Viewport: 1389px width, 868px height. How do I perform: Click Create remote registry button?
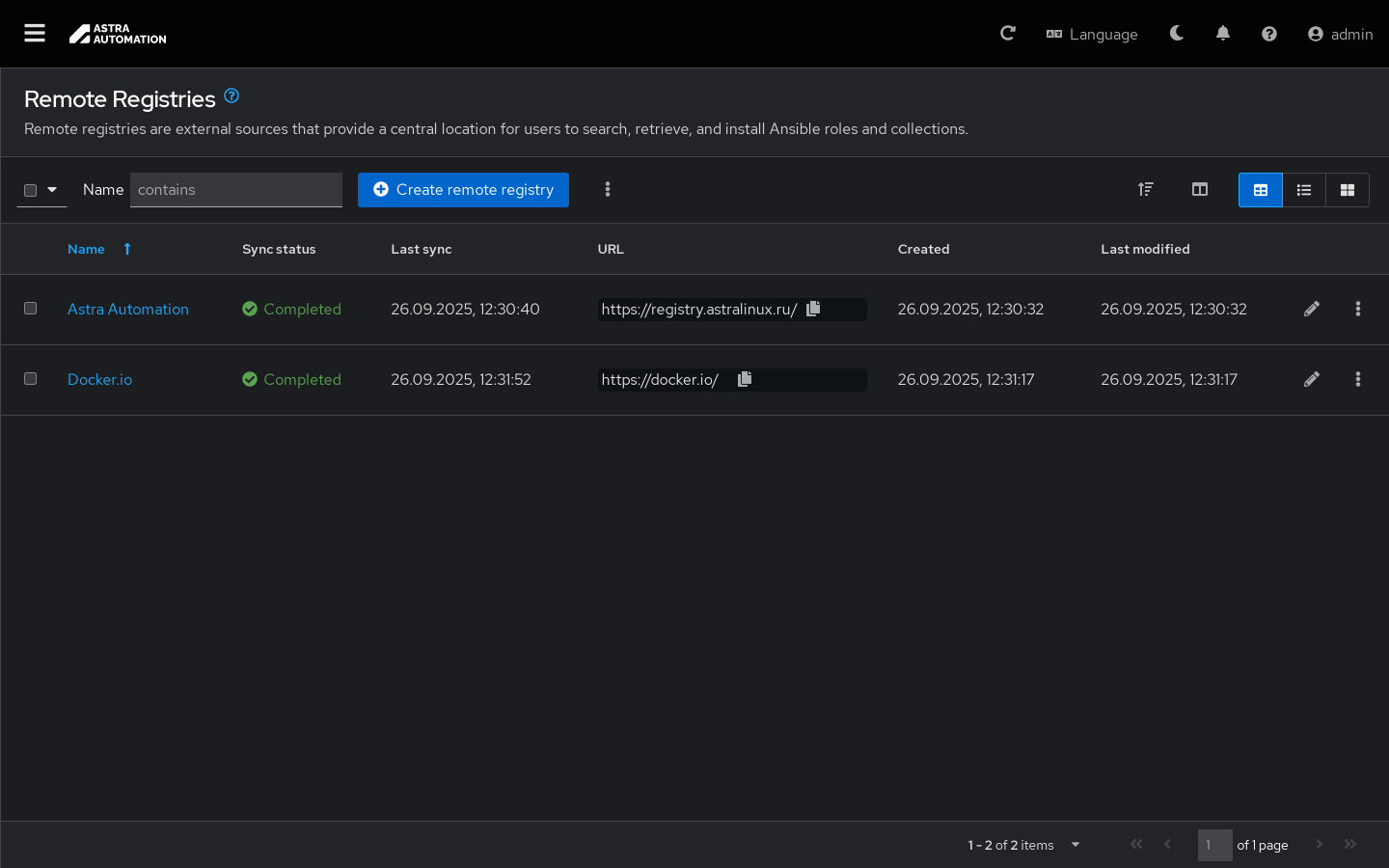(463, 190)
